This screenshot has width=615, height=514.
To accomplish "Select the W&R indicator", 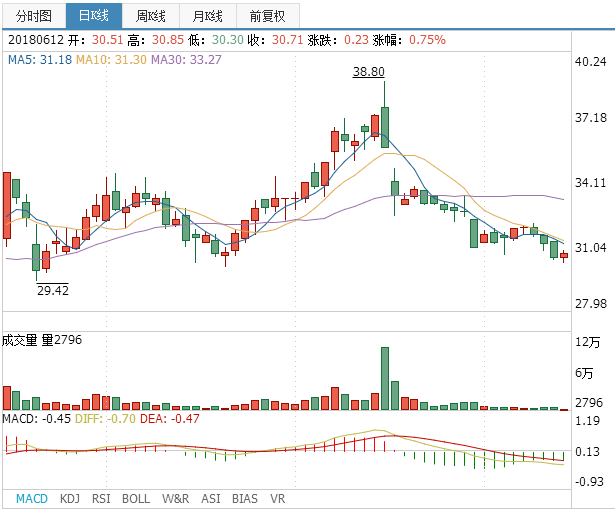I will [175, 498].
